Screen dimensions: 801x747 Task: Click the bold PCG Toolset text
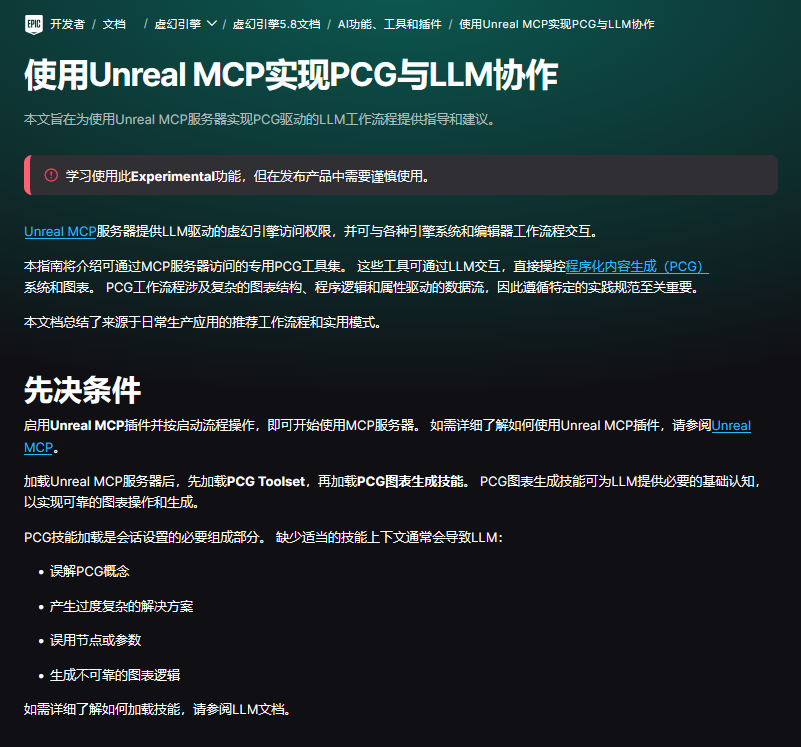(x=266, y=481)
